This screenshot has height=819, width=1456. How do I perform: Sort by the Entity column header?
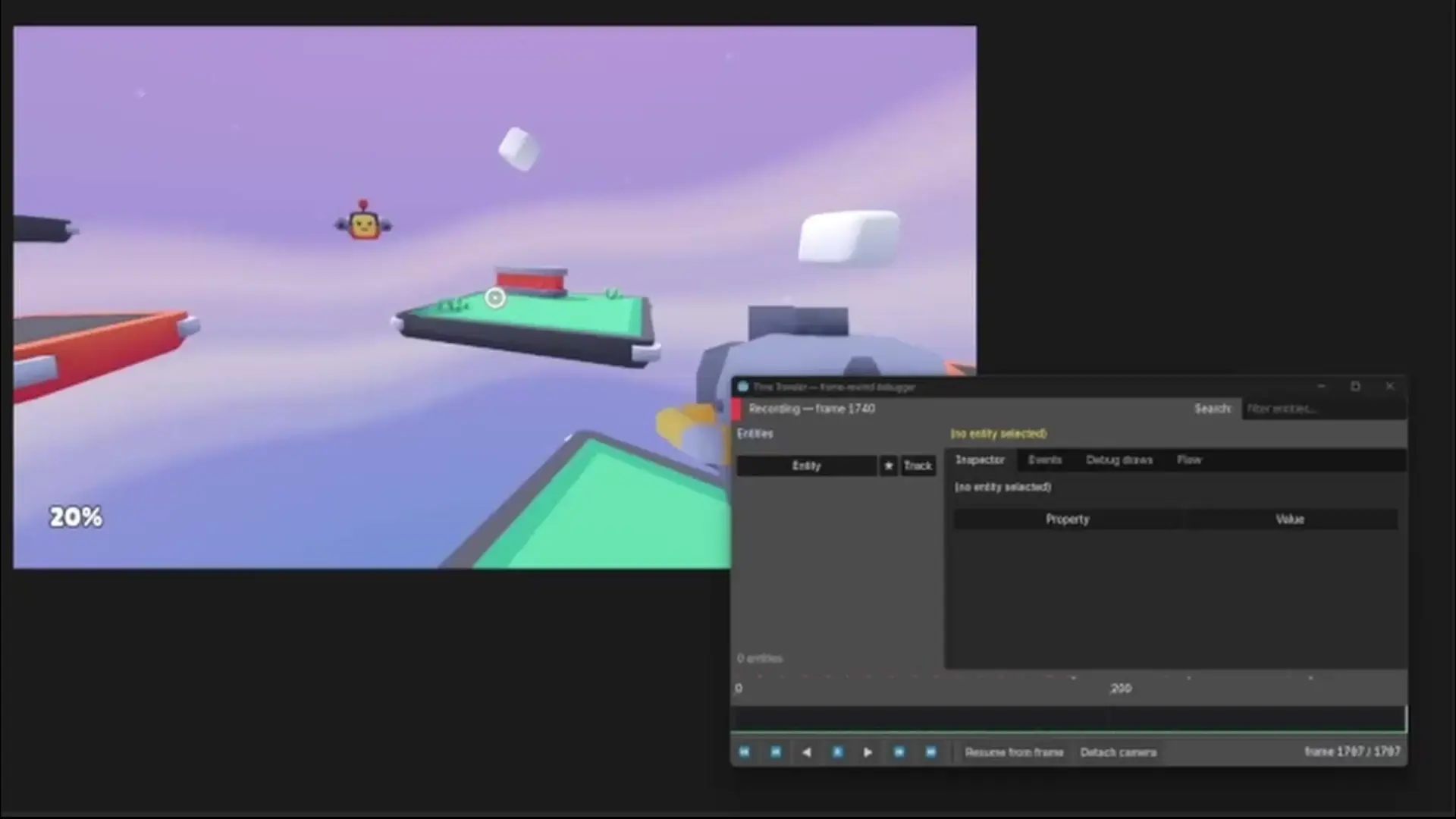click(x=806, y=466)
